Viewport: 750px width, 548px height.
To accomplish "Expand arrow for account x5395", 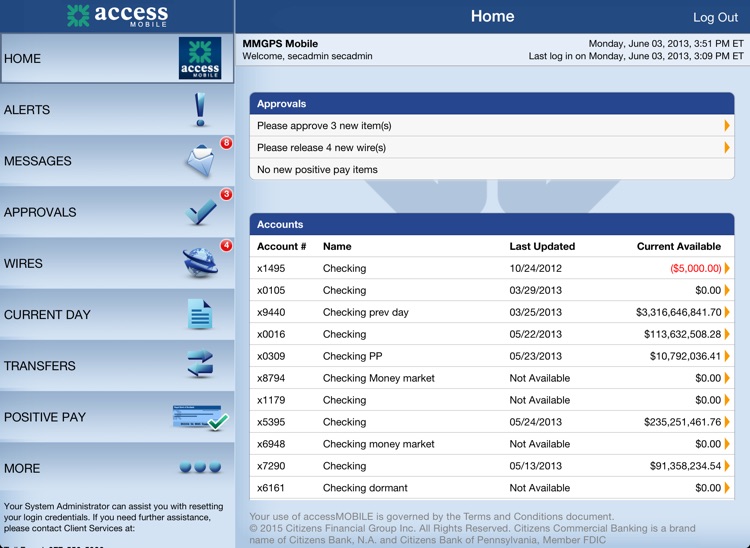I will click(727, 422).
